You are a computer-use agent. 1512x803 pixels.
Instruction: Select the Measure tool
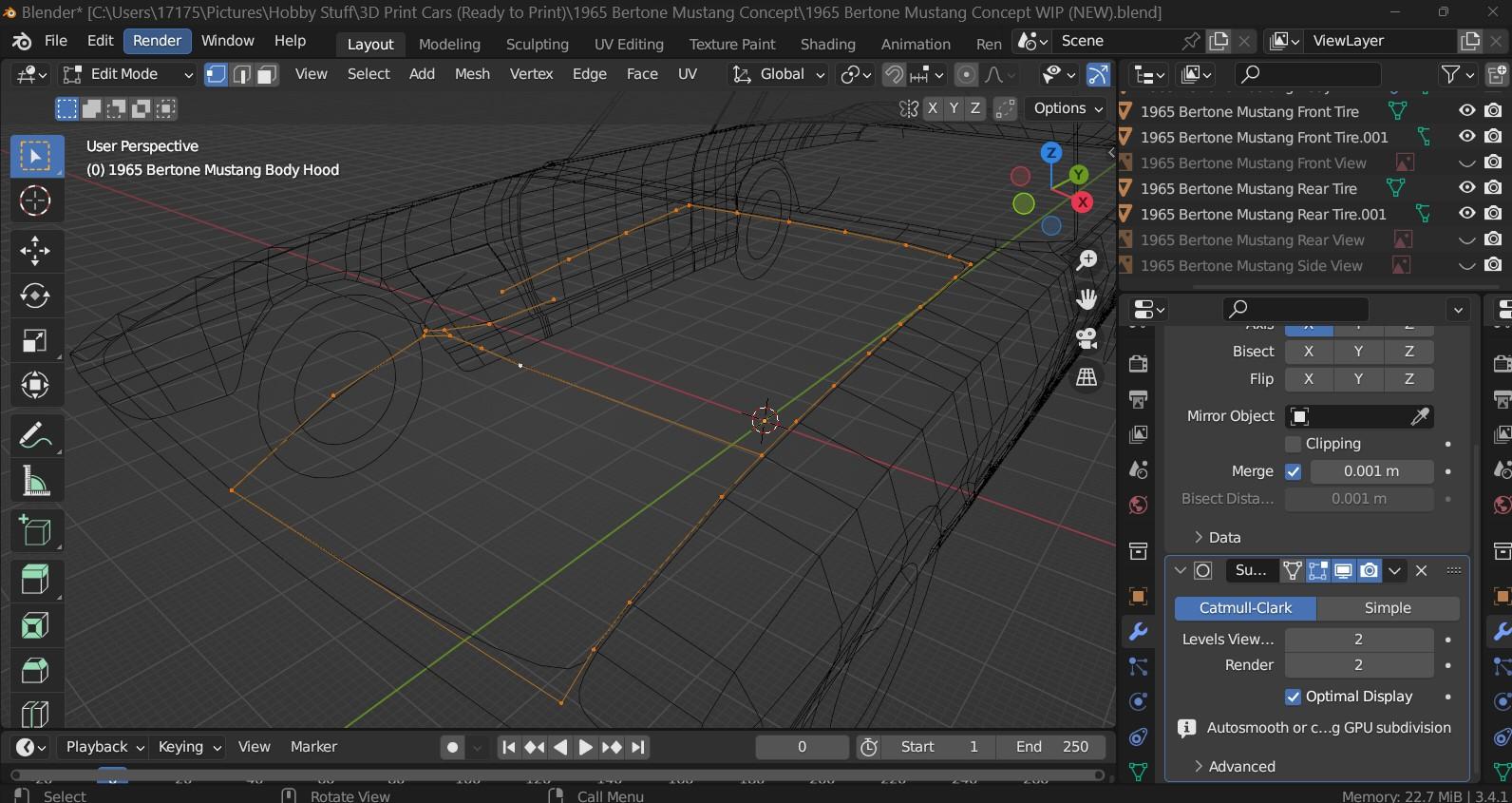coord(36,481)
